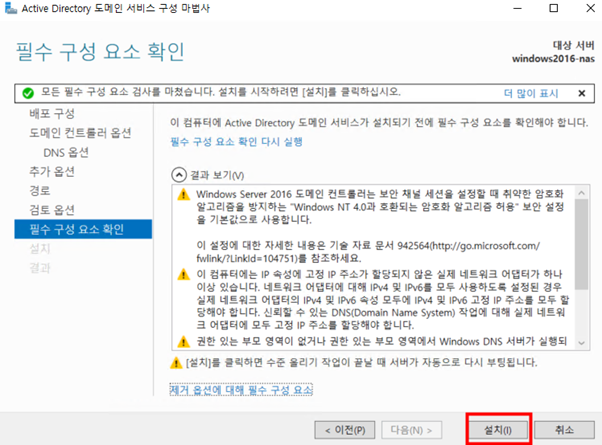Viewport: 602px width, 445px height.
Task: Select 배포 구성 in the sidebar
Action: (52, 113)
